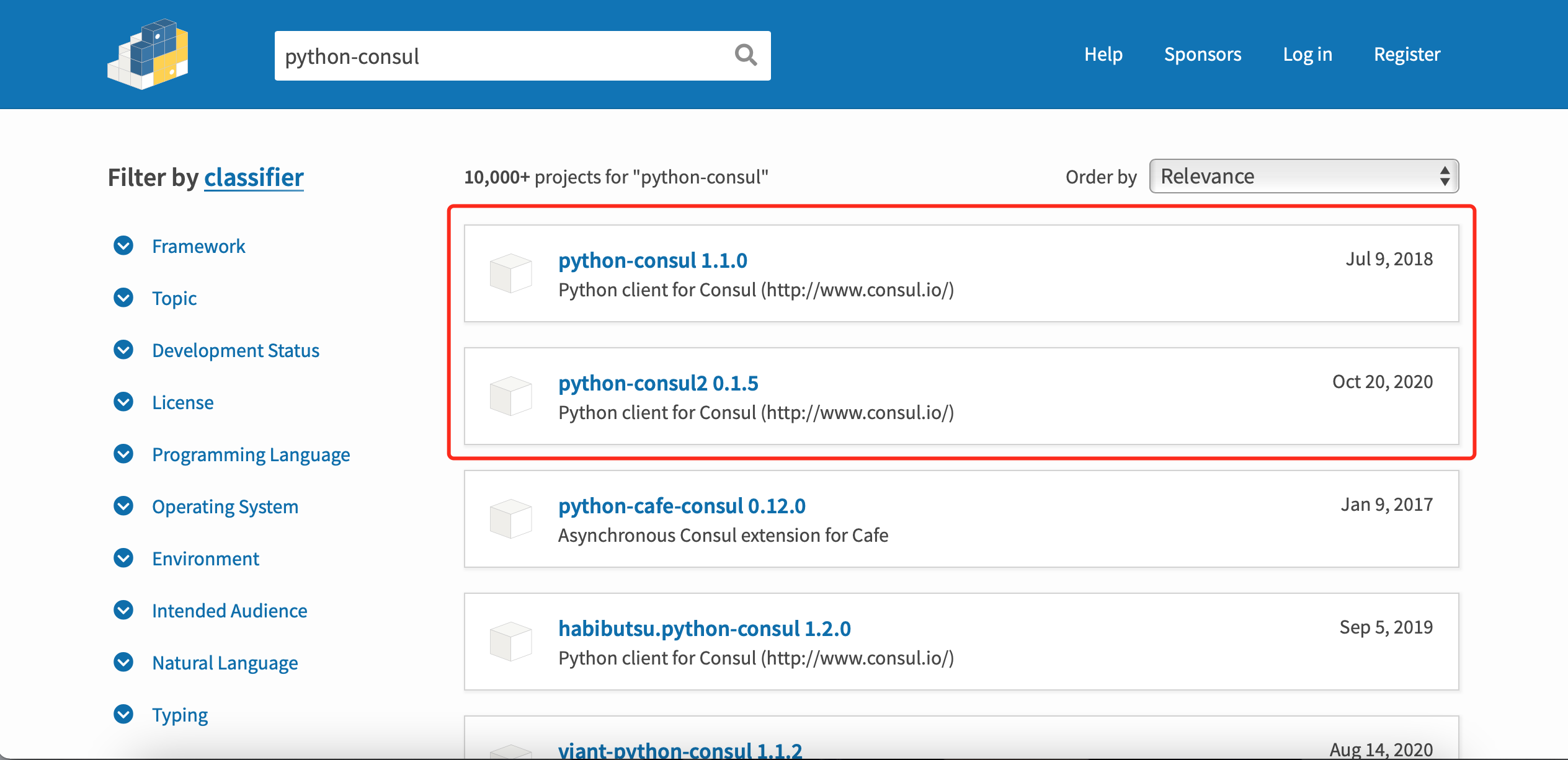Viewport: 1568px width, 760px height.
Task: Click the python-consul 1.1.0 package cube icon
Action: (x=511, y=273)
